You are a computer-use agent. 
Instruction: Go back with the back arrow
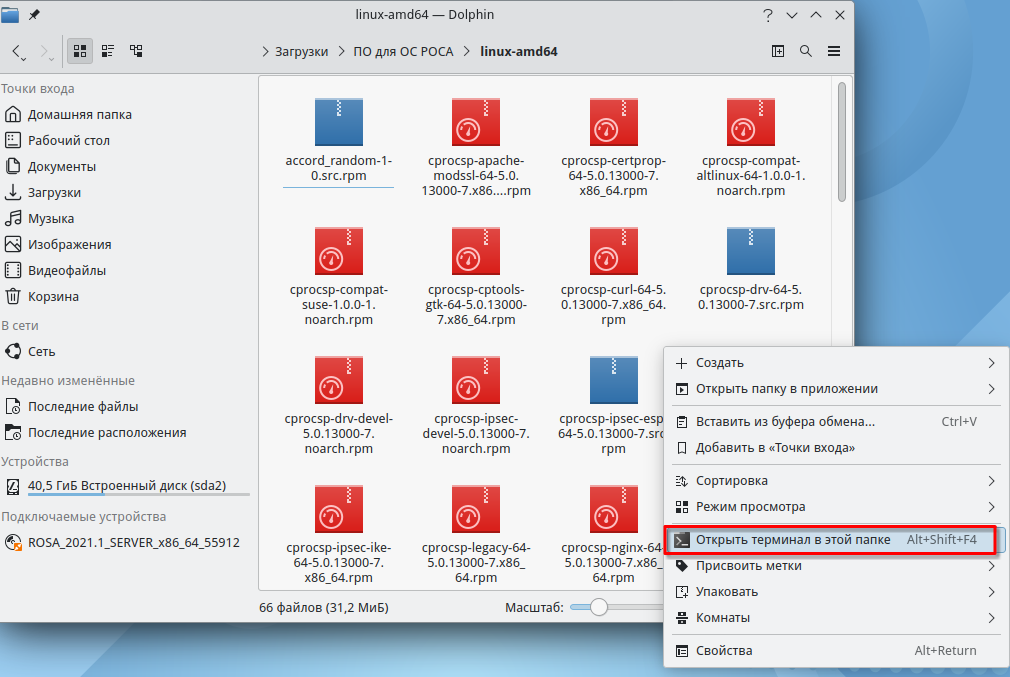[19, 51]
